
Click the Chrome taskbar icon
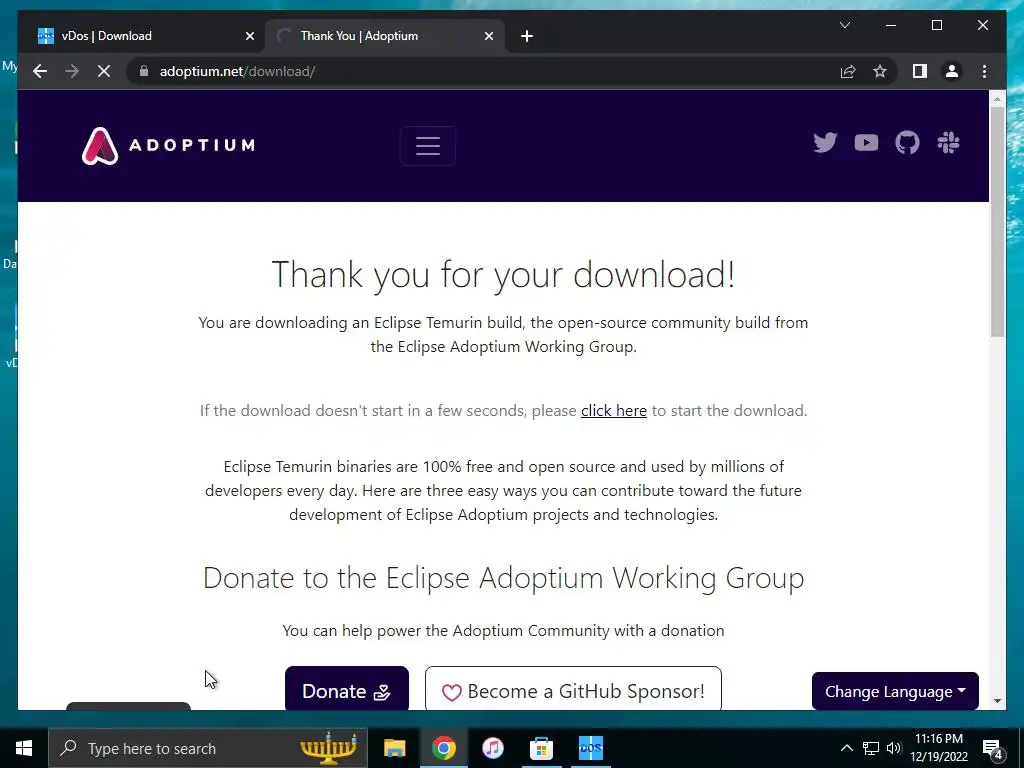(x=443, y=748)
